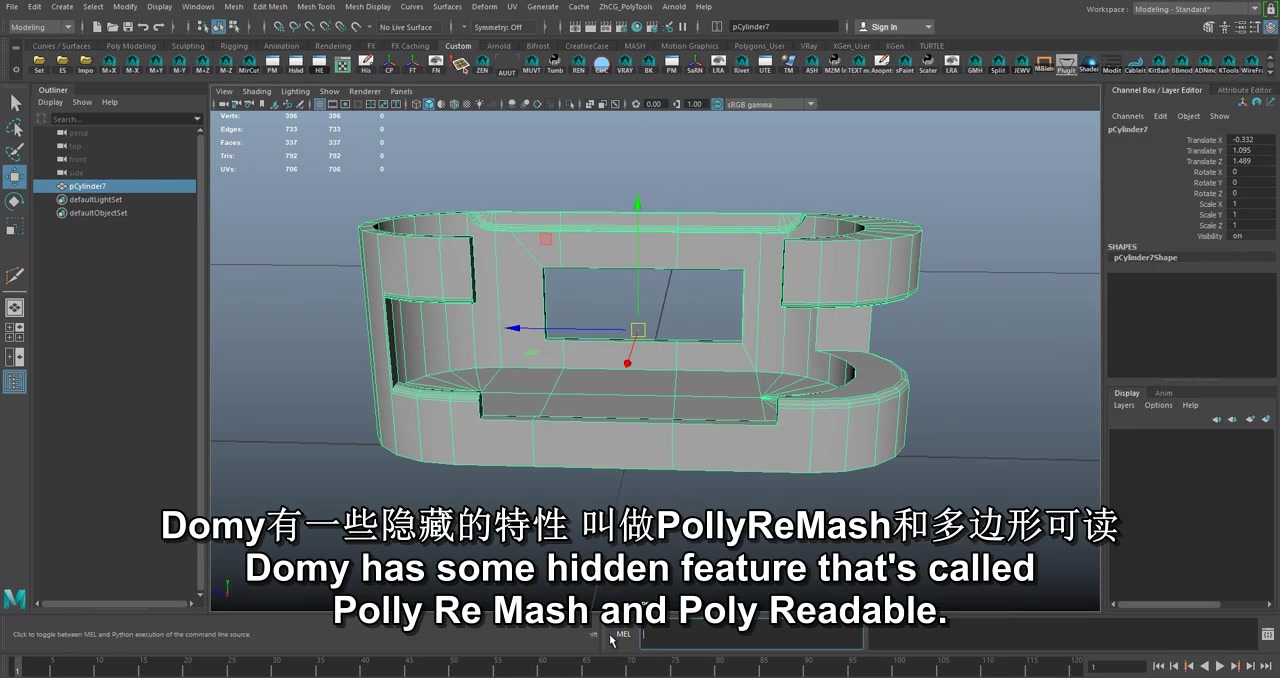Click the CP shelf icon
Image resolution: width=1280 pixels, height=678 pixels.
(390, 65)
